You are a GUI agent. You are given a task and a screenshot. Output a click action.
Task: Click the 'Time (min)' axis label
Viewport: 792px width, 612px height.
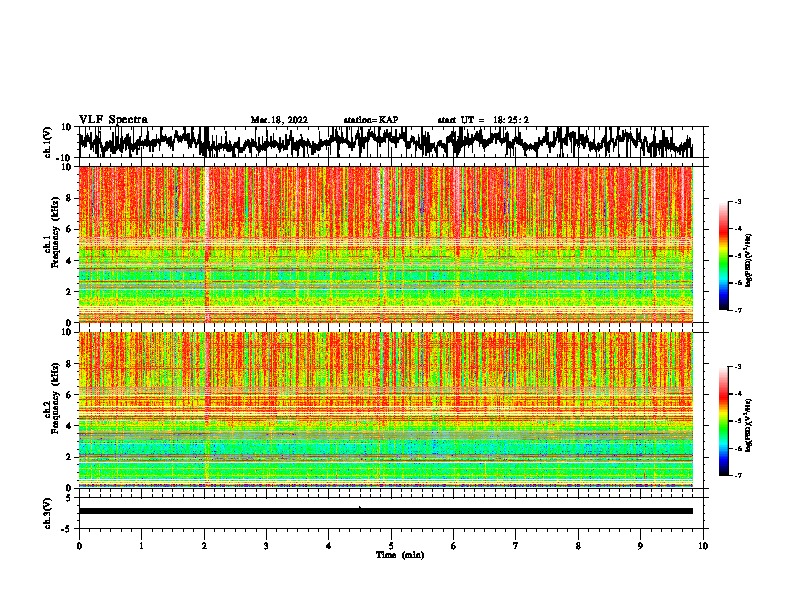point(400,555)
